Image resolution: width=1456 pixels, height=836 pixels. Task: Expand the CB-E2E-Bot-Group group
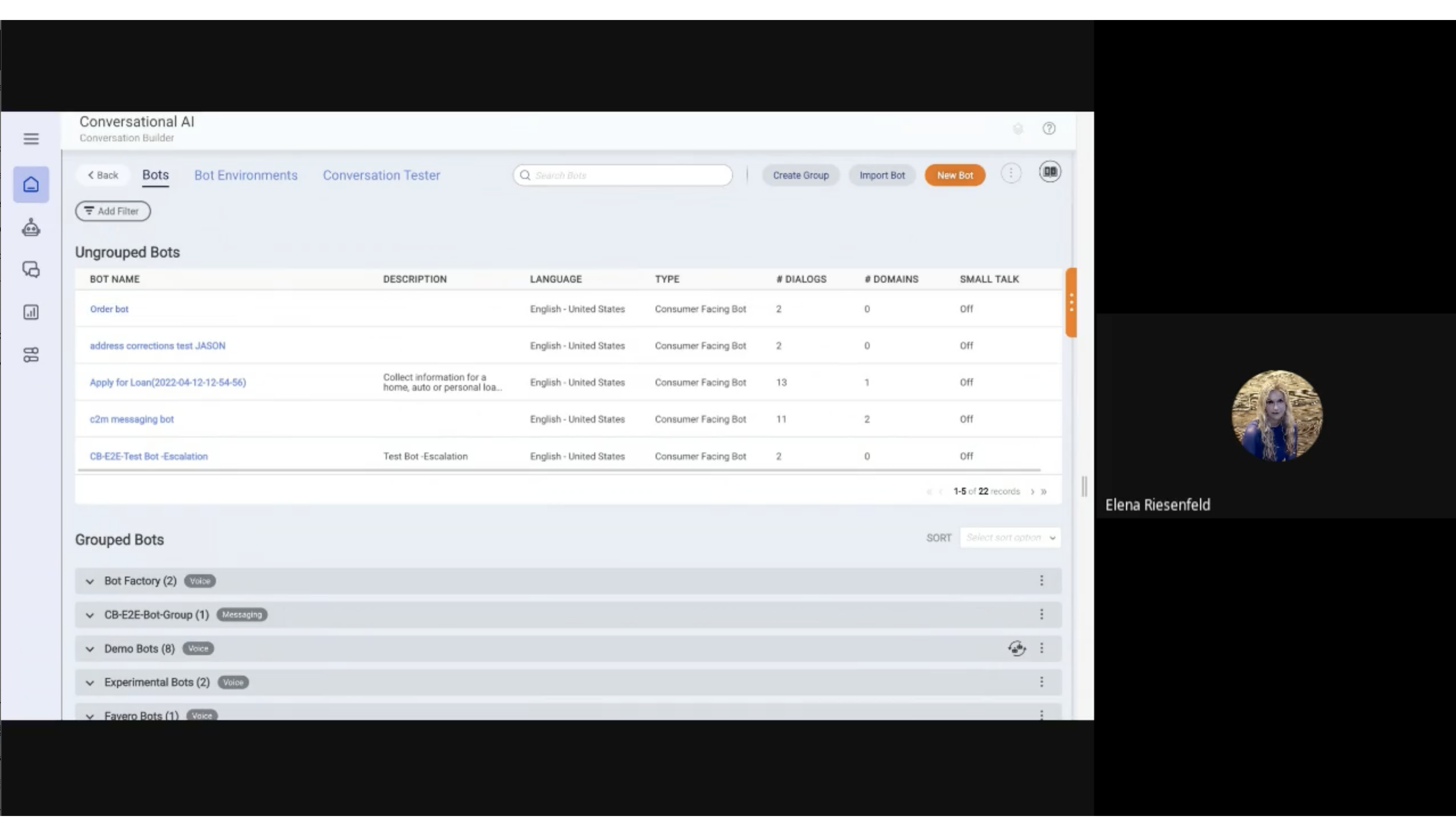[x=90, y=615]
